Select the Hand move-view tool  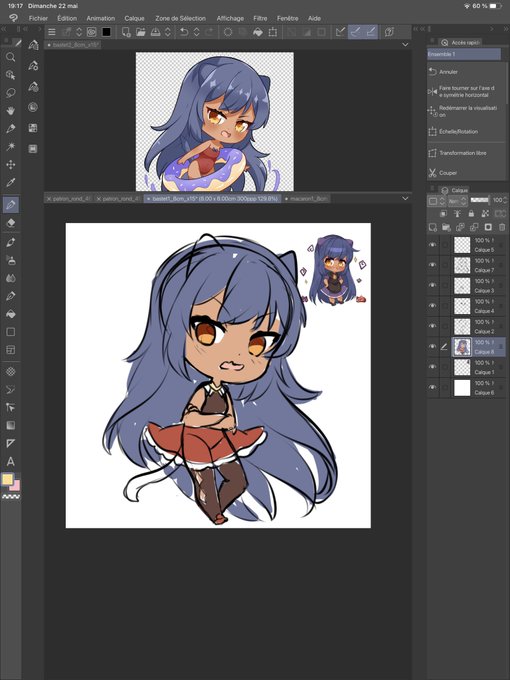[x=11, y=111]
